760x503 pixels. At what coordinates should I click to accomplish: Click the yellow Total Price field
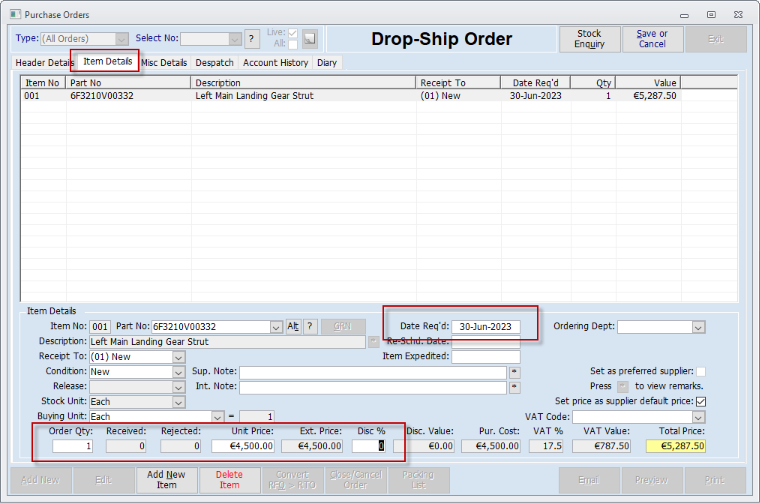tap(676, 446)
